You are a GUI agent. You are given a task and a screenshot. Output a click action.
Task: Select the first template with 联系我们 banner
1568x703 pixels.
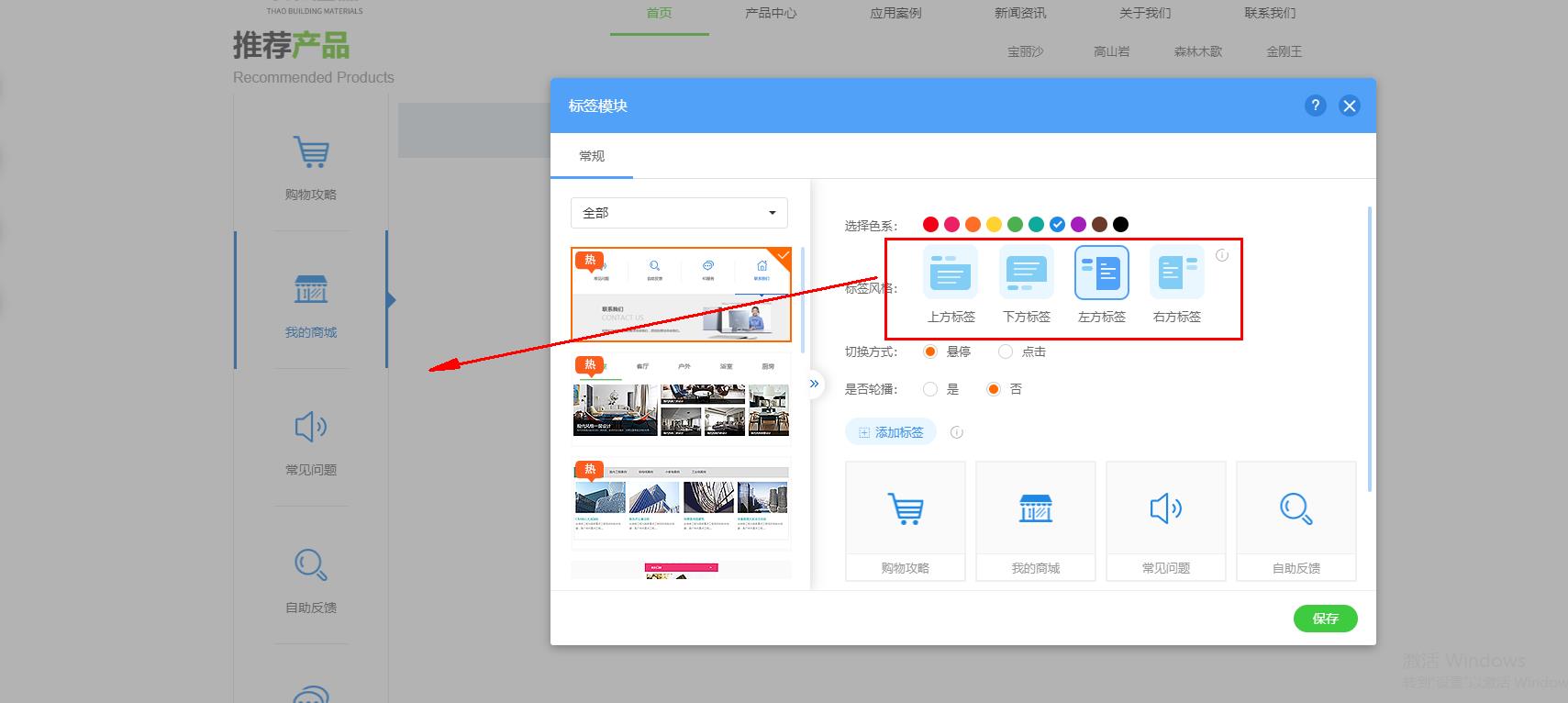(x=681, y=295)
